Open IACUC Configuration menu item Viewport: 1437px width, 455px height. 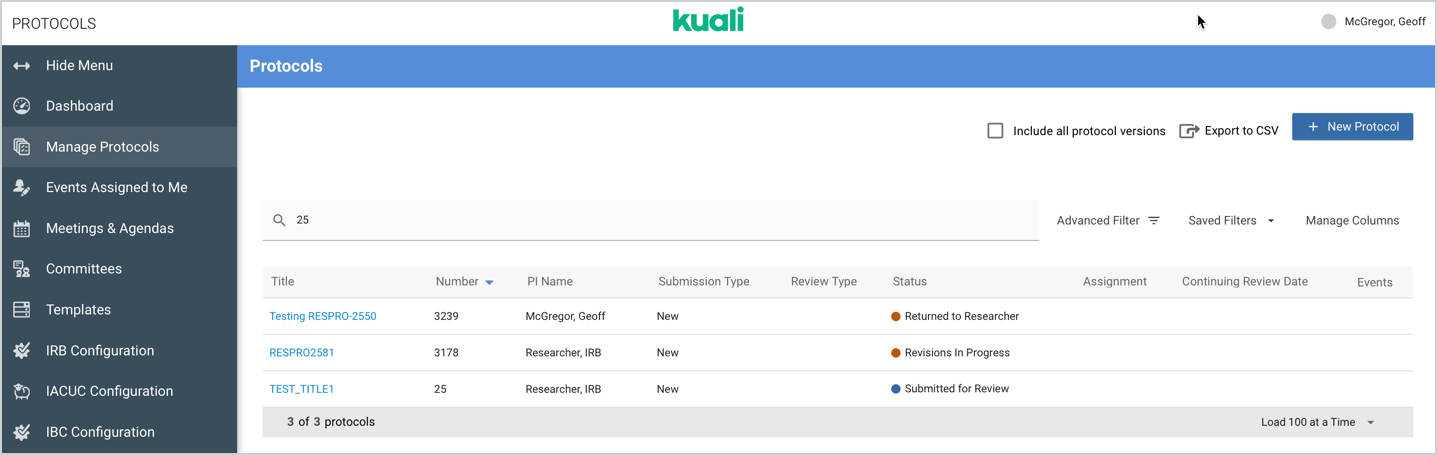(x=109, y=392)
